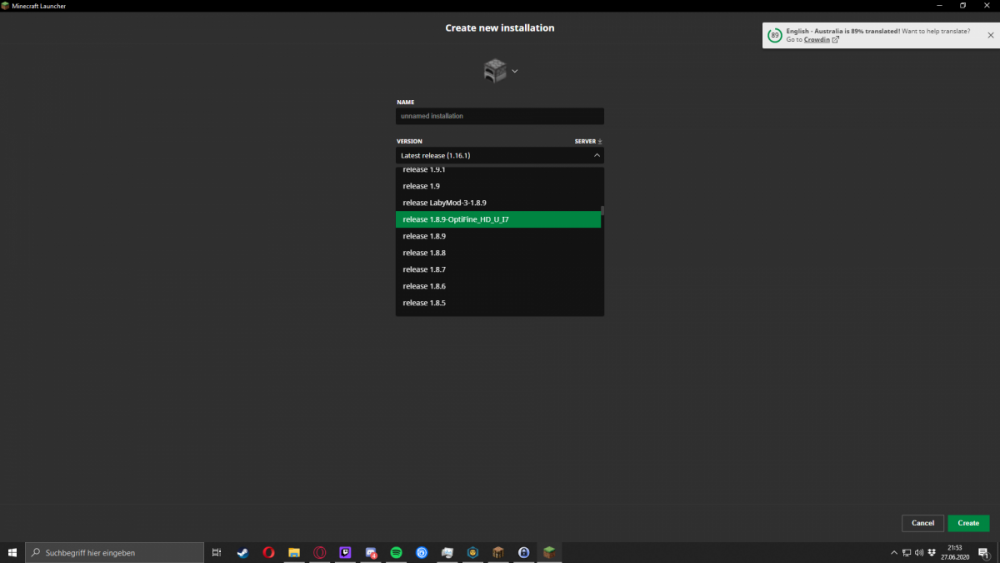Open the Windows Action Center notifications
This screenshot has width=1000, height=563.
[x=984, y=552]
